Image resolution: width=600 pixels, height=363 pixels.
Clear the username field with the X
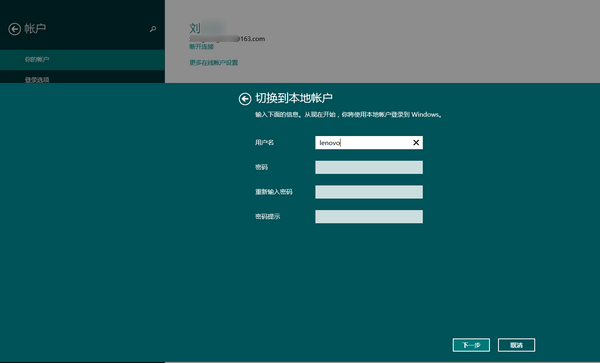[x=416, y=143]
